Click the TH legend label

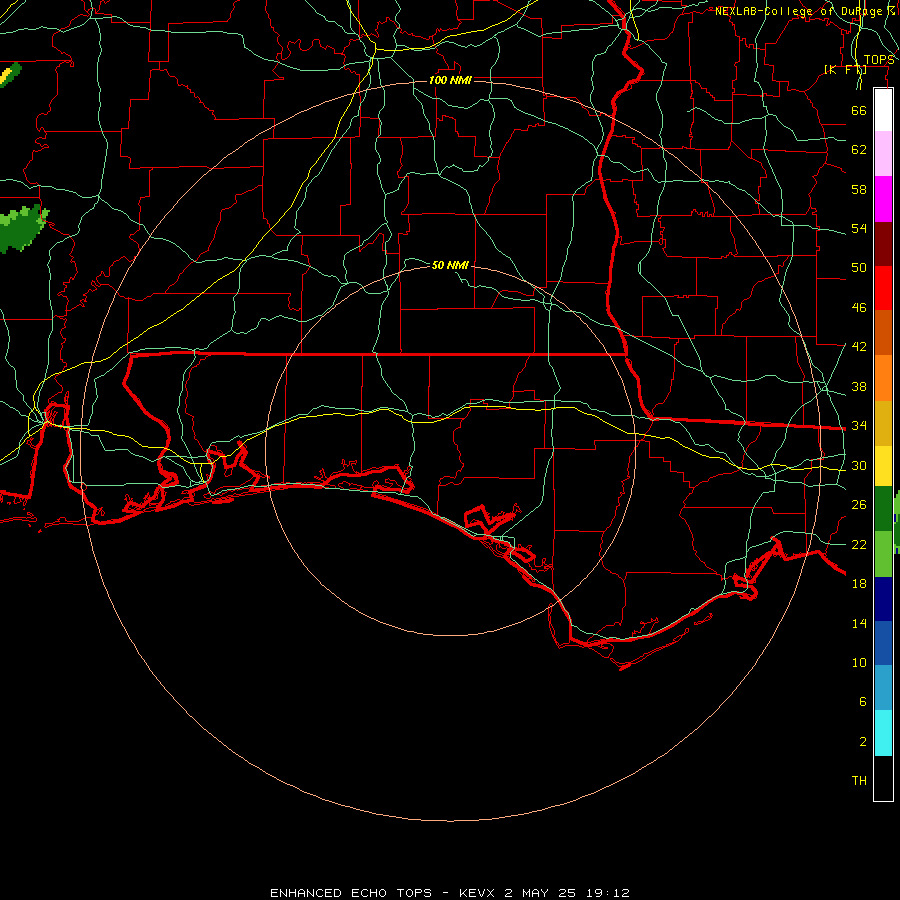(x=859, y=781)
